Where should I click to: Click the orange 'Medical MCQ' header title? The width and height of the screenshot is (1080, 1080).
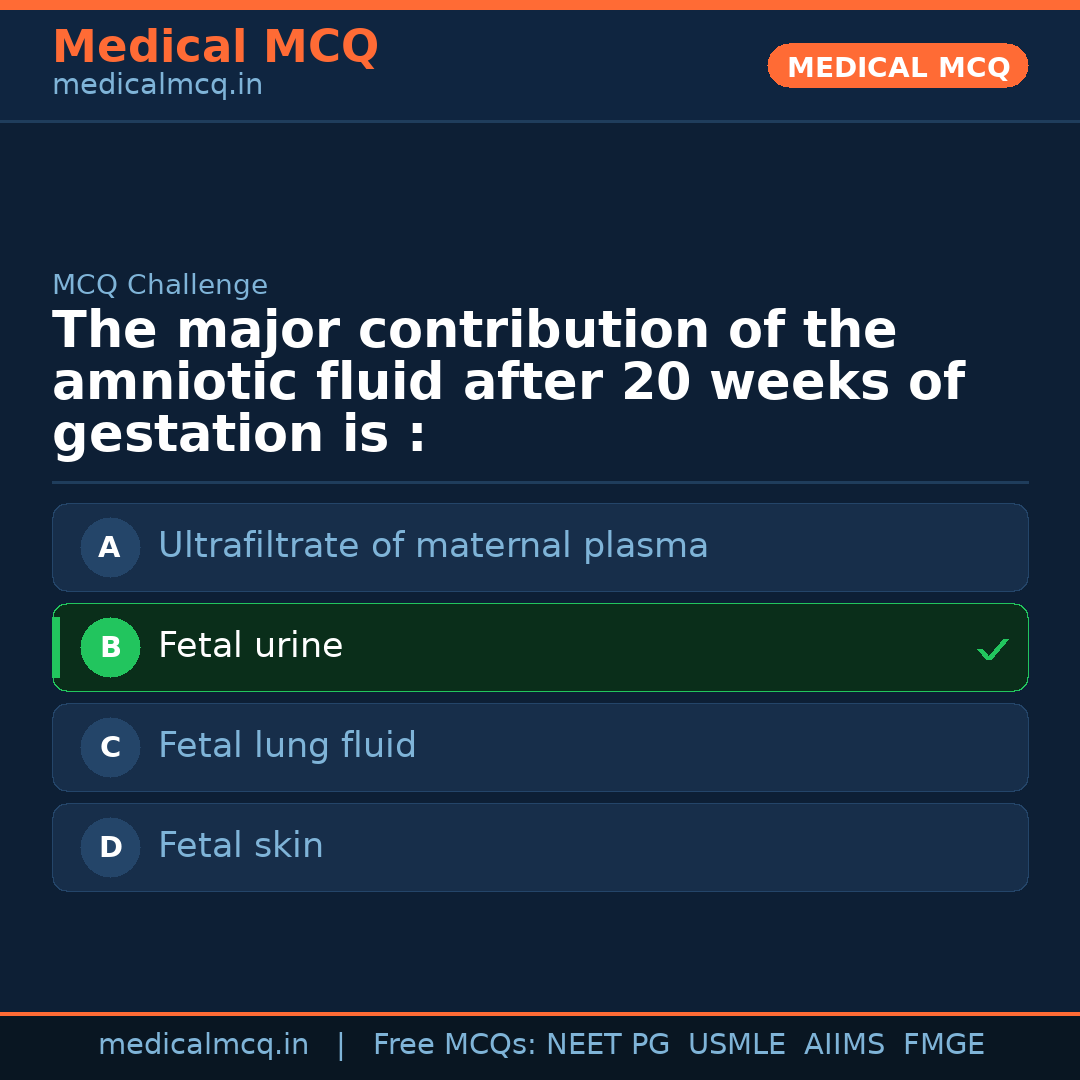215,47
